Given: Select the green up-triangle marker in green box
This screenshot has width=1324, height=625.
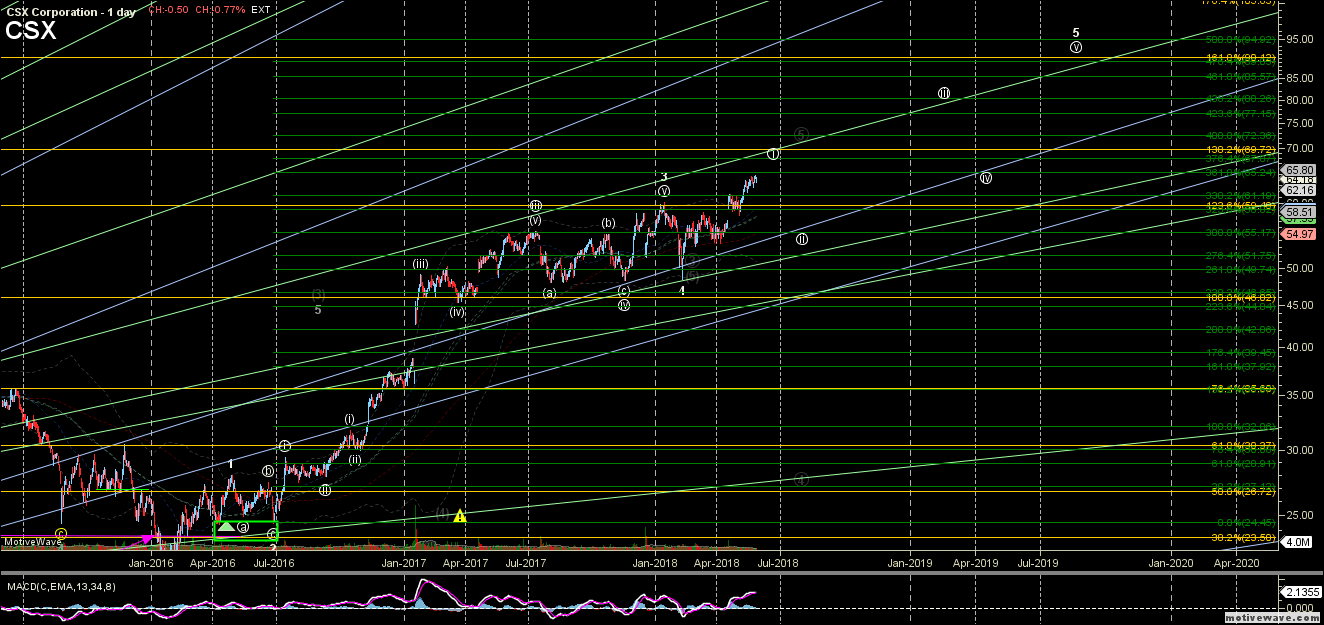Looking at the screenshot, I should coord(226,527).
